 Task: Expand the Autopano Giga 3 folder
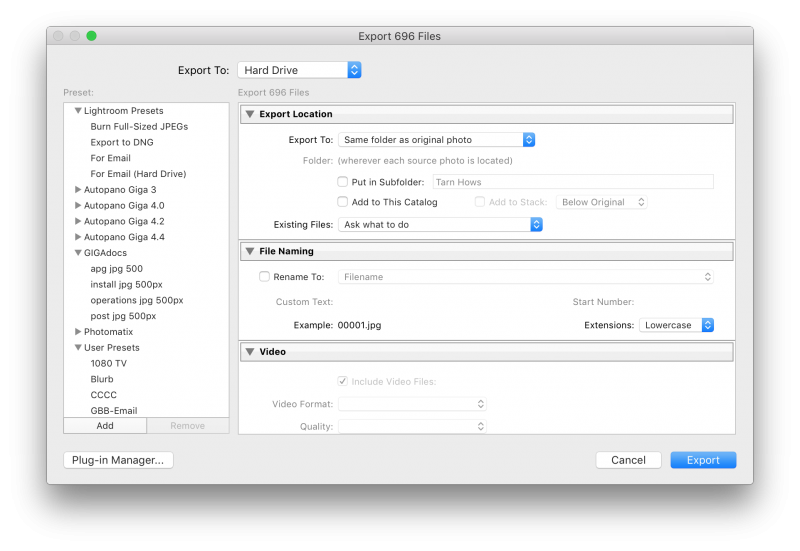[78, 190]
